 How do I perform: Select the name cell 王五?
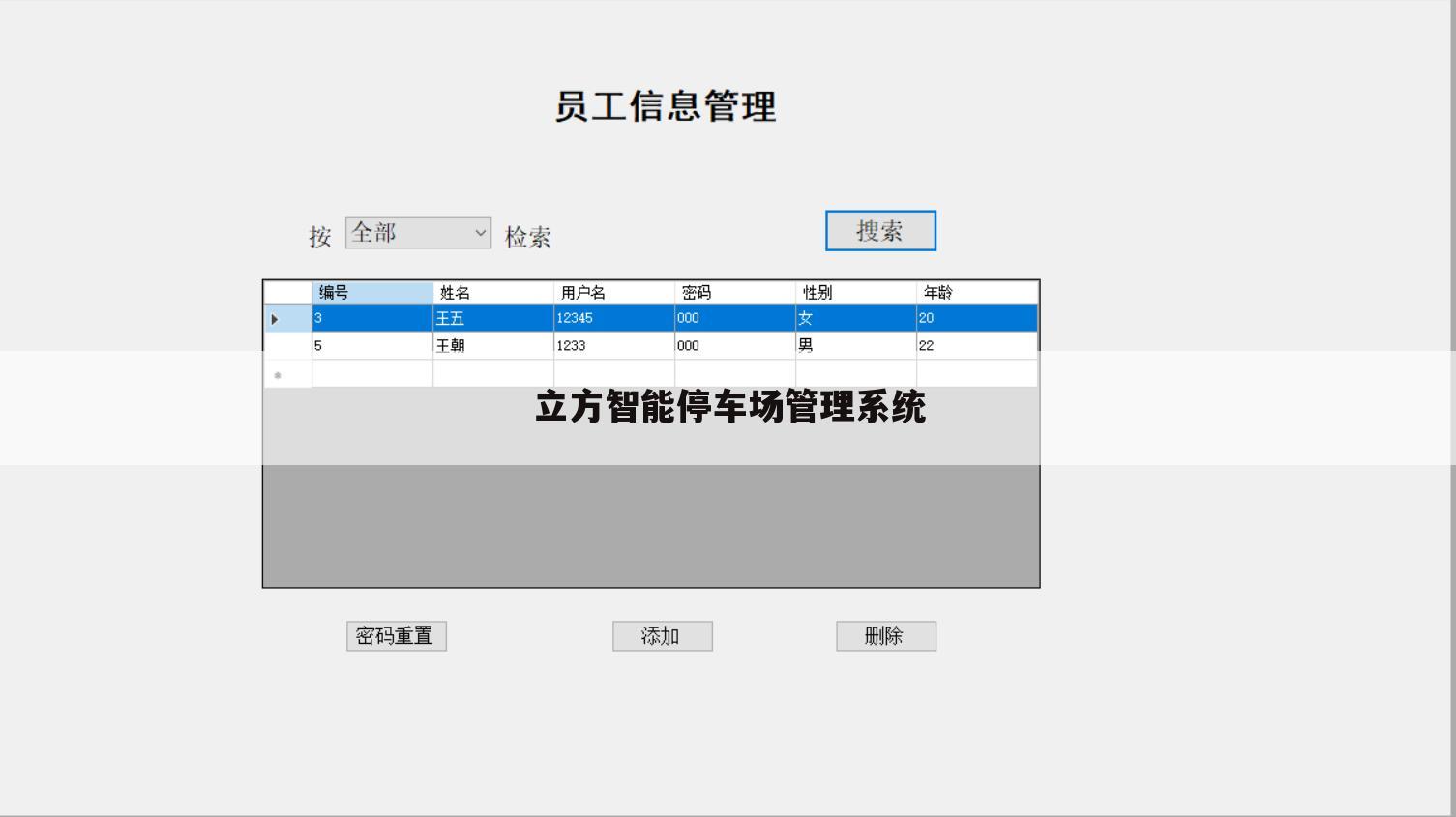tap(493, 318)
